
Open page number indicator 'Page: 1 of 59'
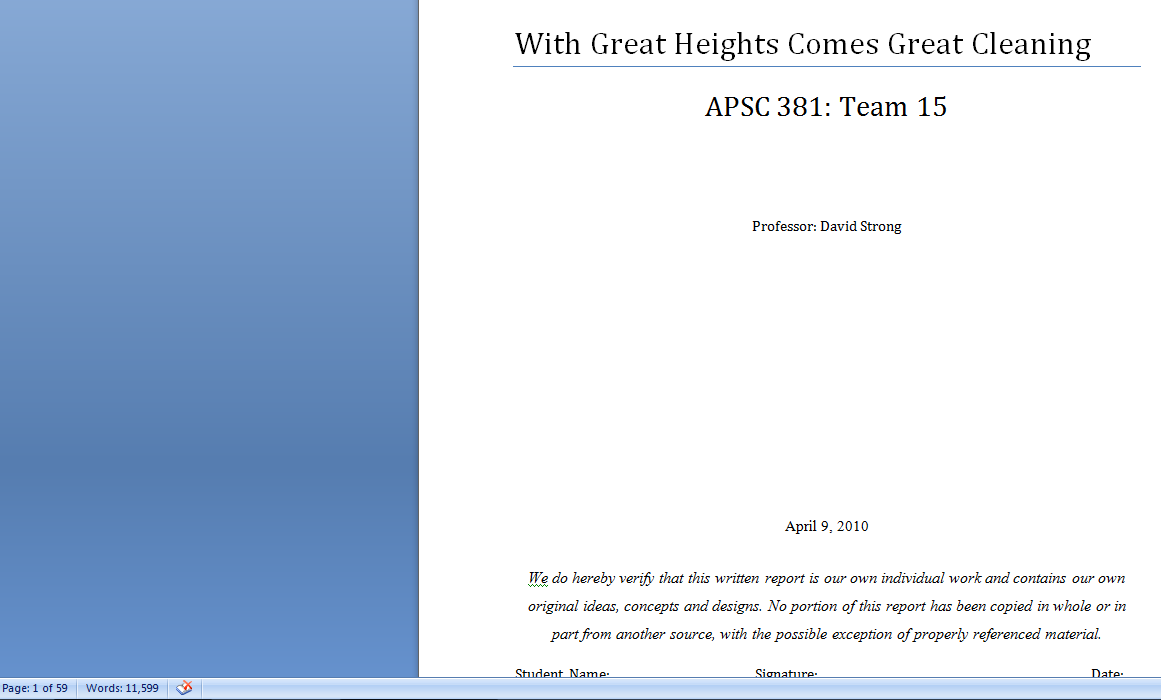35,688
